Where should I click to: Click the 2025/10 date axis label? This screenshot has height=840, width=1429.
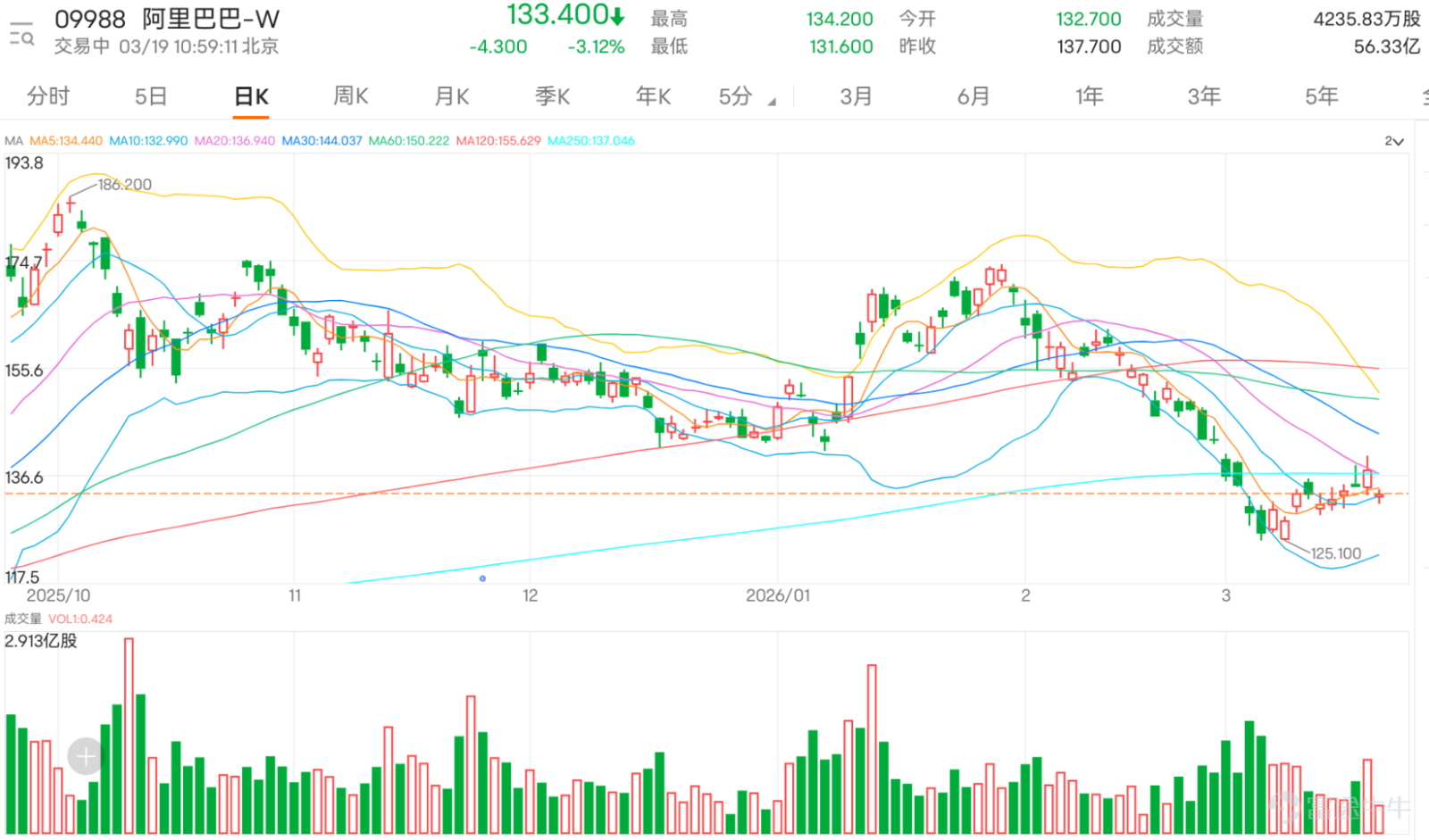coord(58,595)
